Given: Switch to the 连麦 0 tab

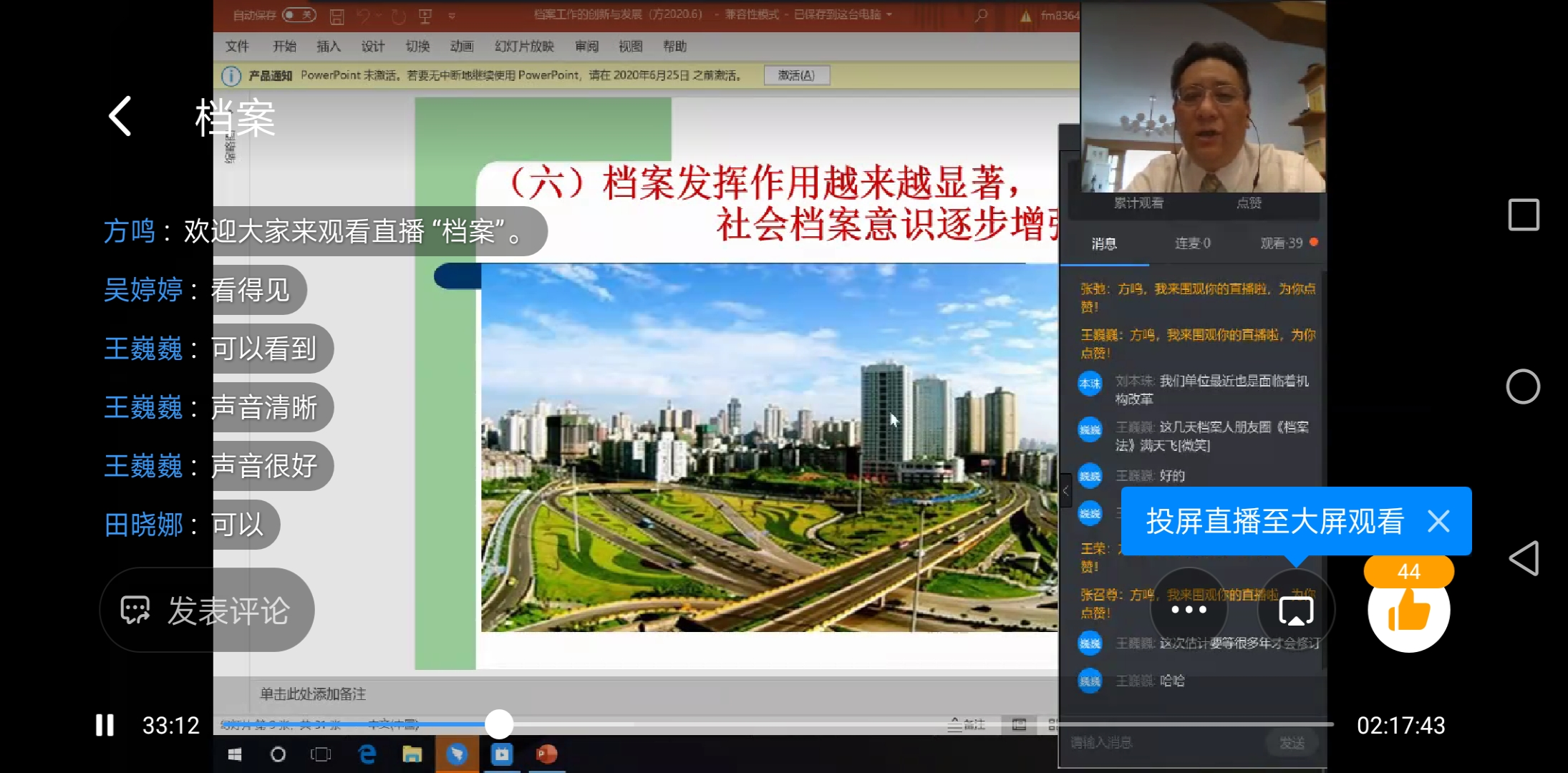Looking at the screenshot, I should pos(1192,243).
